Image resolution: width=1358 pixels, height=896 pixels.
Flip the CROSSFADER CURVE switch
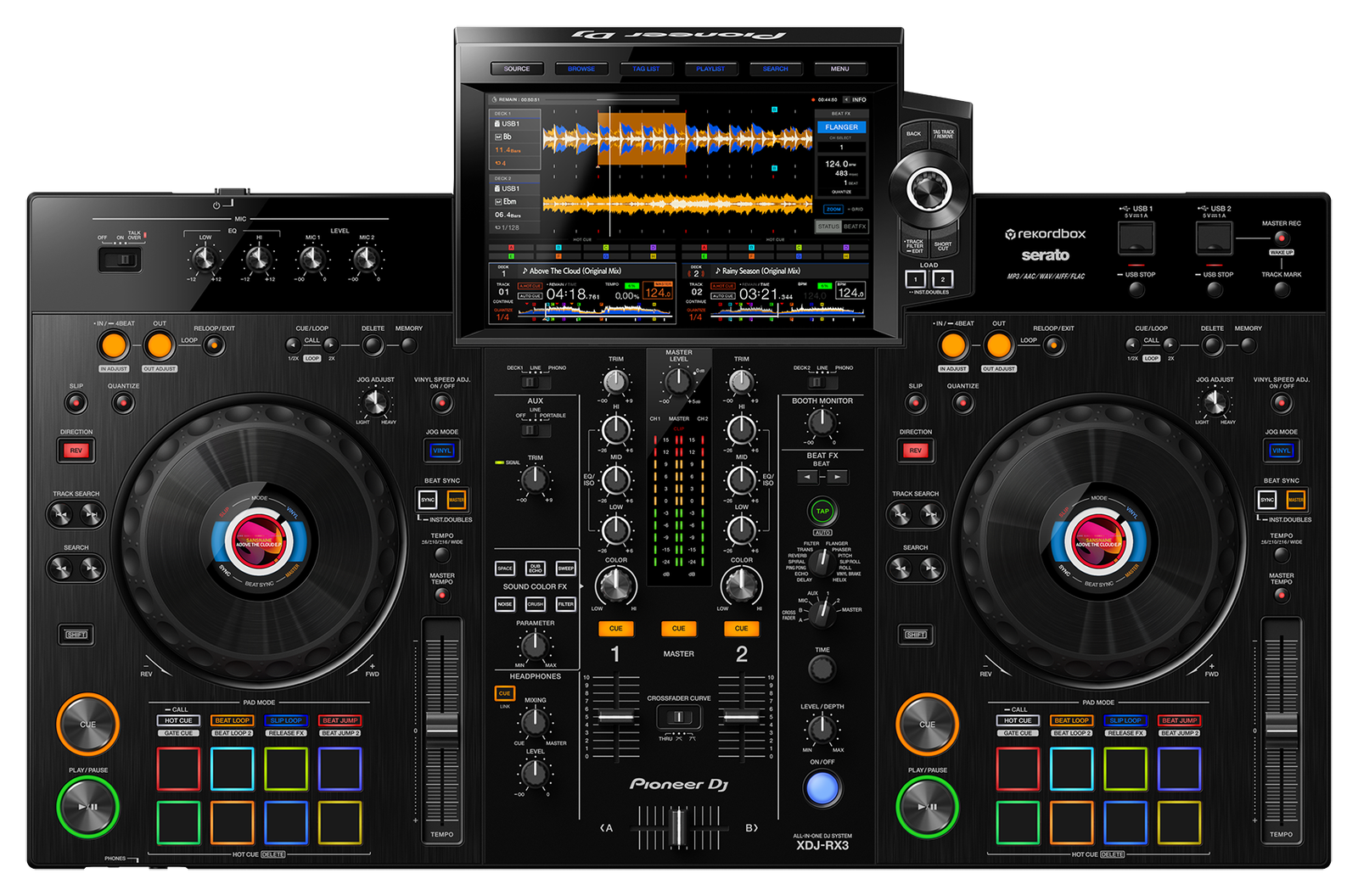pyautogui.click(x=679, y=718)
